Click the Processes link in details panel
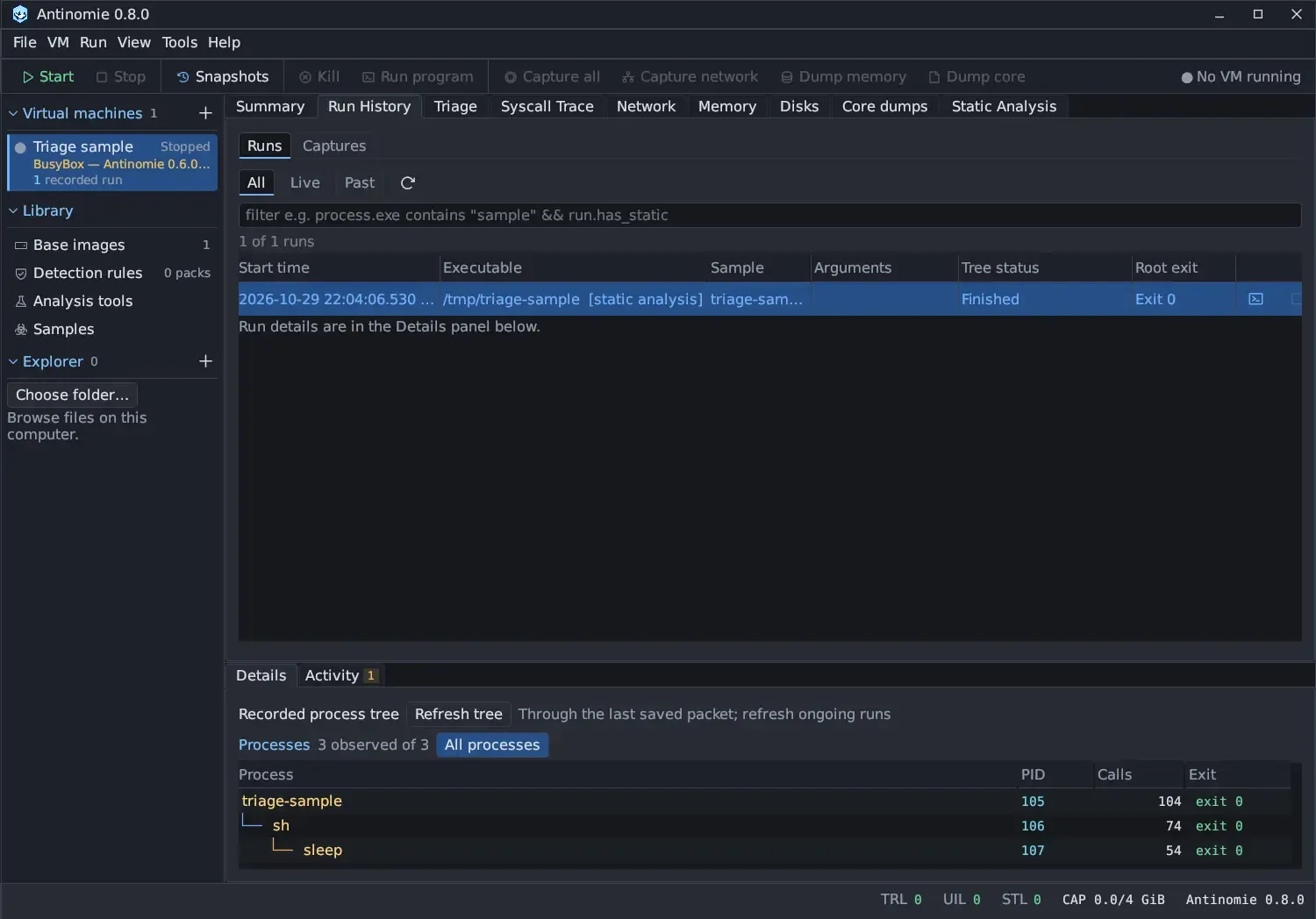This screenshot has height=919, width=1316. [275, 744]
